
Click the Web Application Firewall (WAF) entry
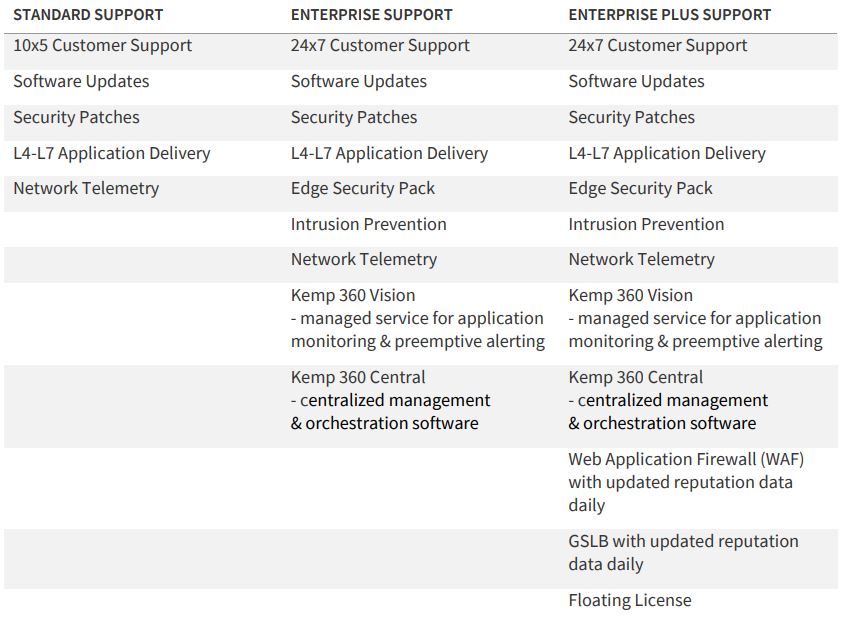point(686,460)
